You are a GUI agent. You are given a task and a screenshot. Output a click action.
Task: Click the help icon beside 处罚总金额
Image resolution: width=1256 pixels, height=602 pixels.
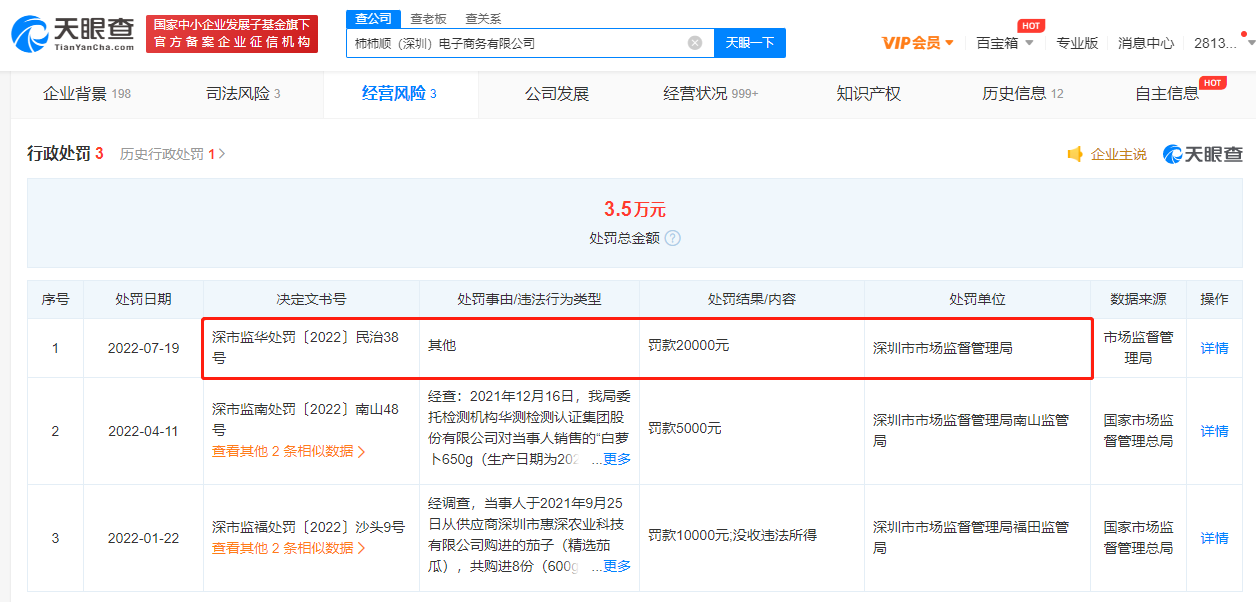click(x=673, y=238)
